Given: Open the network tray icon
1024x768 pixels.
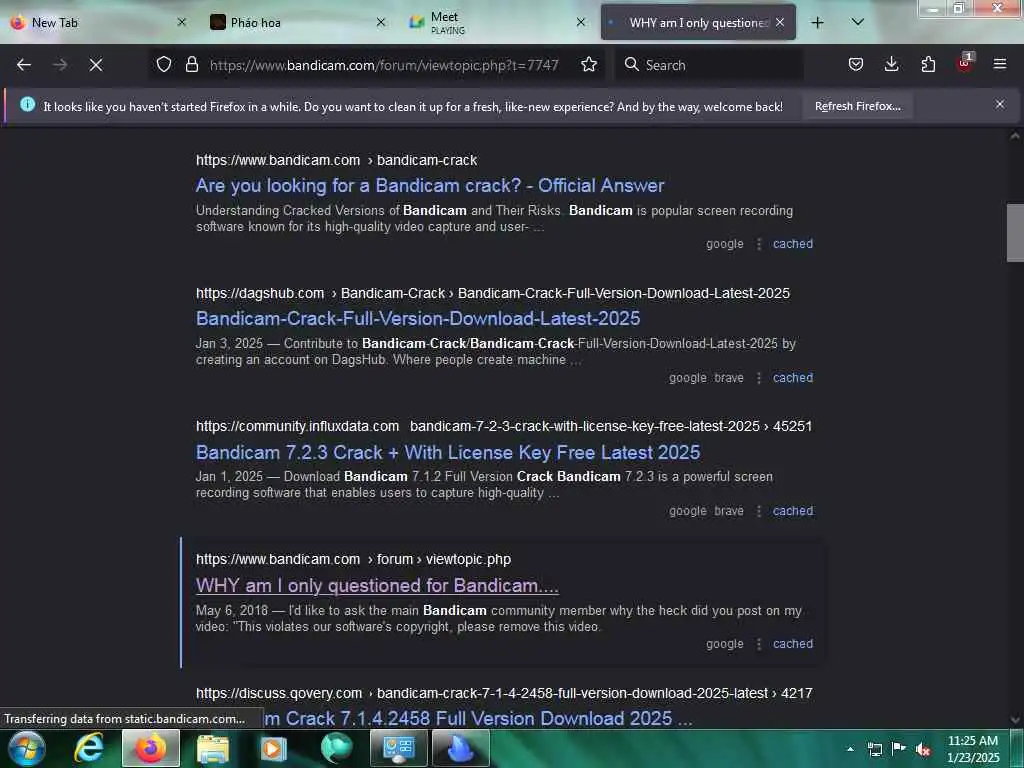Looking at the screenshot, I should [x=874, y=749].
